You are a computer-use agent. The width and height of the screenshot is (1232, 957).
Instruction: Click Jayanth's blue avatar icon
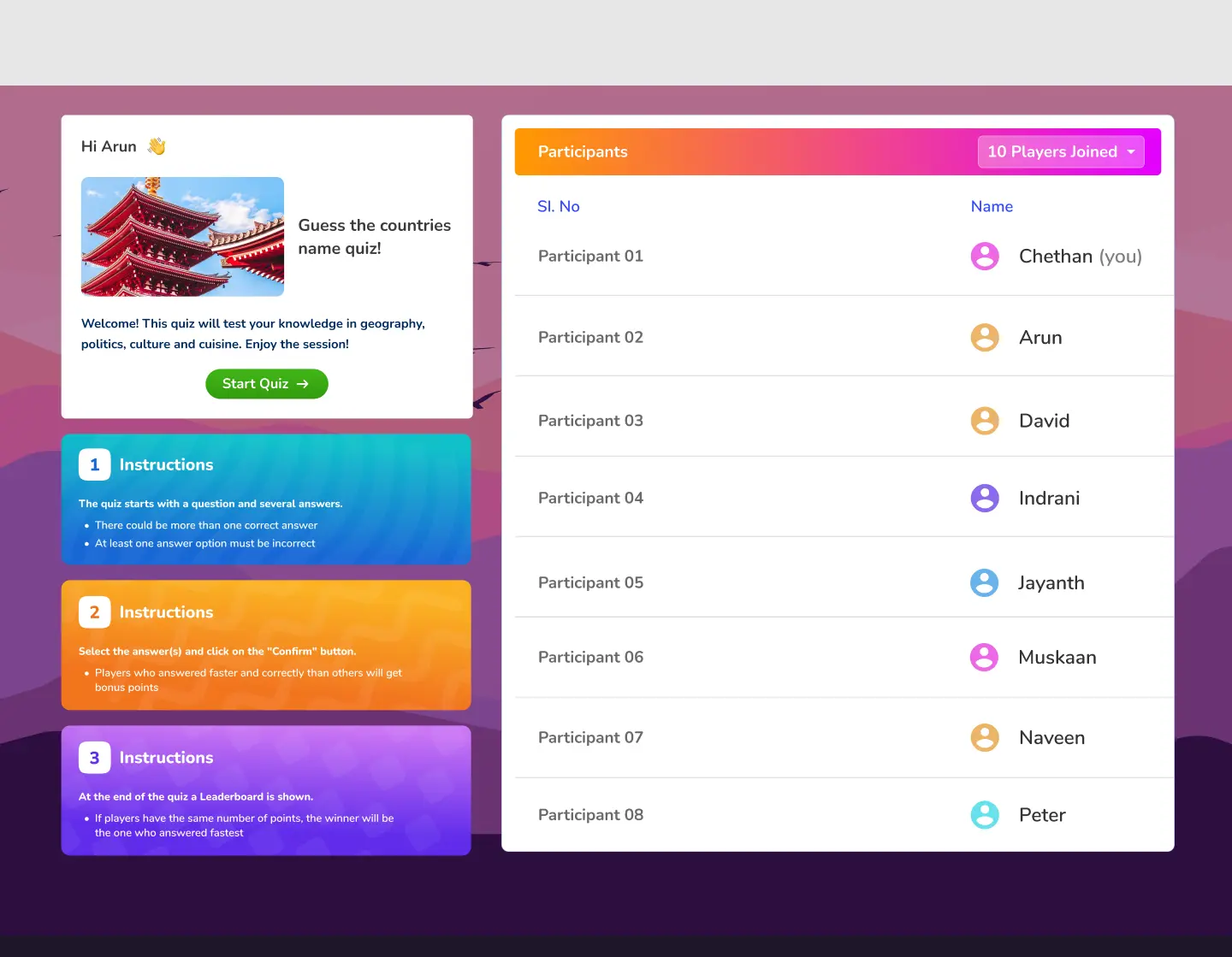tap(984, 582)
